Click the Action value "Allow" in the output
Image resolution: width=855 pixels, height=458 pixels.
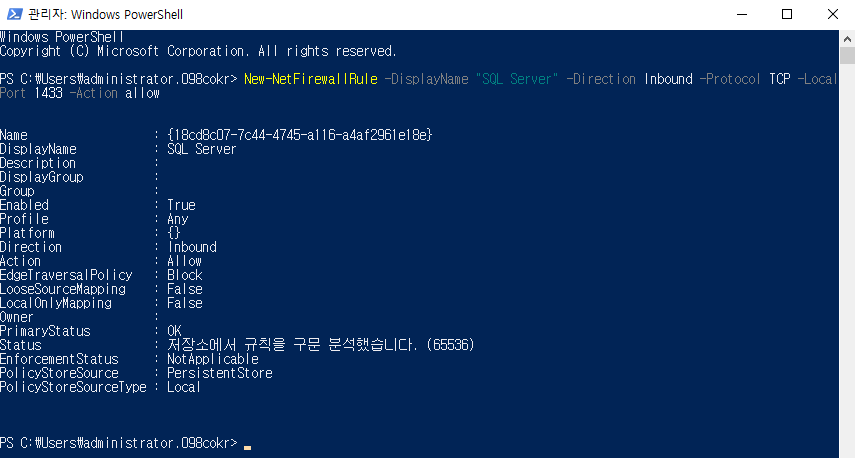pos(184,261)
